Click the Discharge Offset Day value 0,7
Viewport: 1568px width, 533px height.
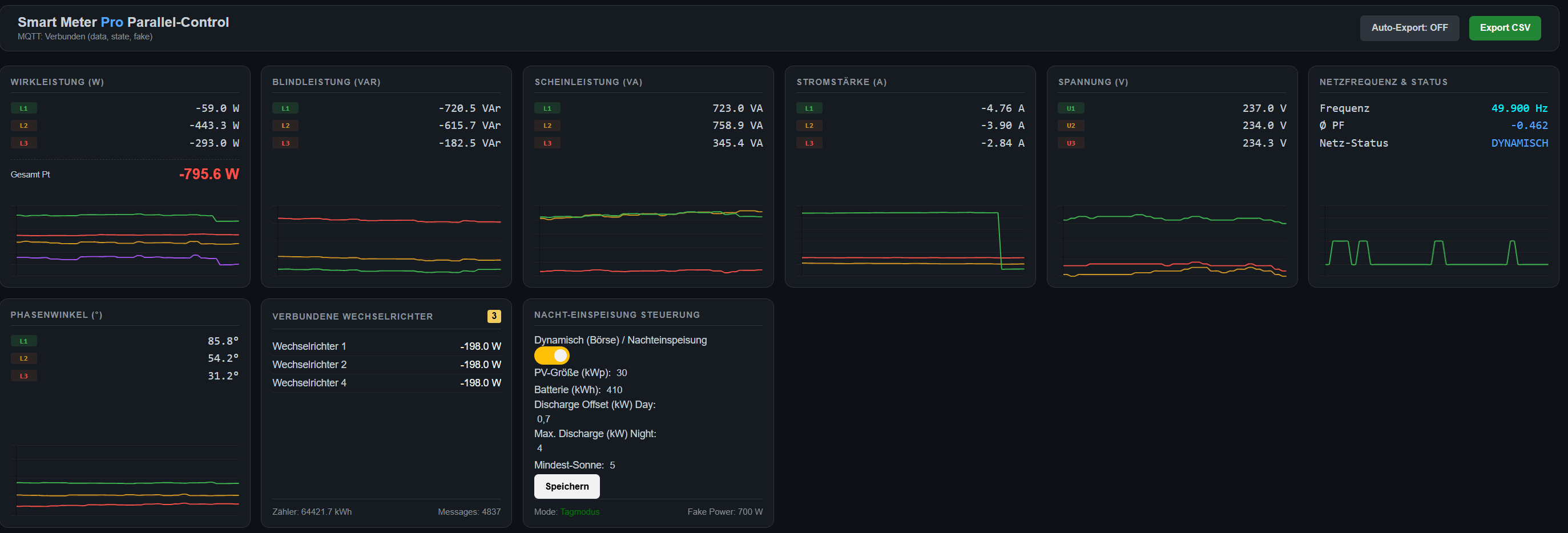543,419
